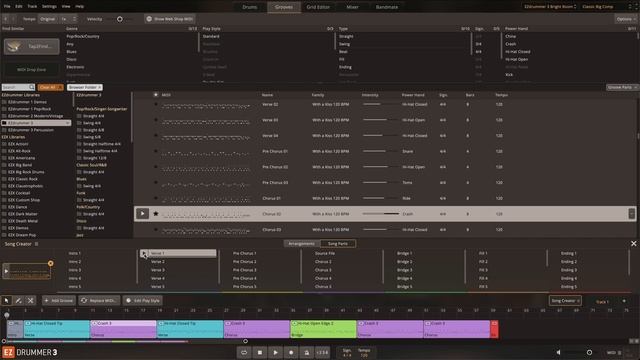Toggle EZX Action! library checkbox
Viewport: 640px width, 360px height.
(4, 144)
